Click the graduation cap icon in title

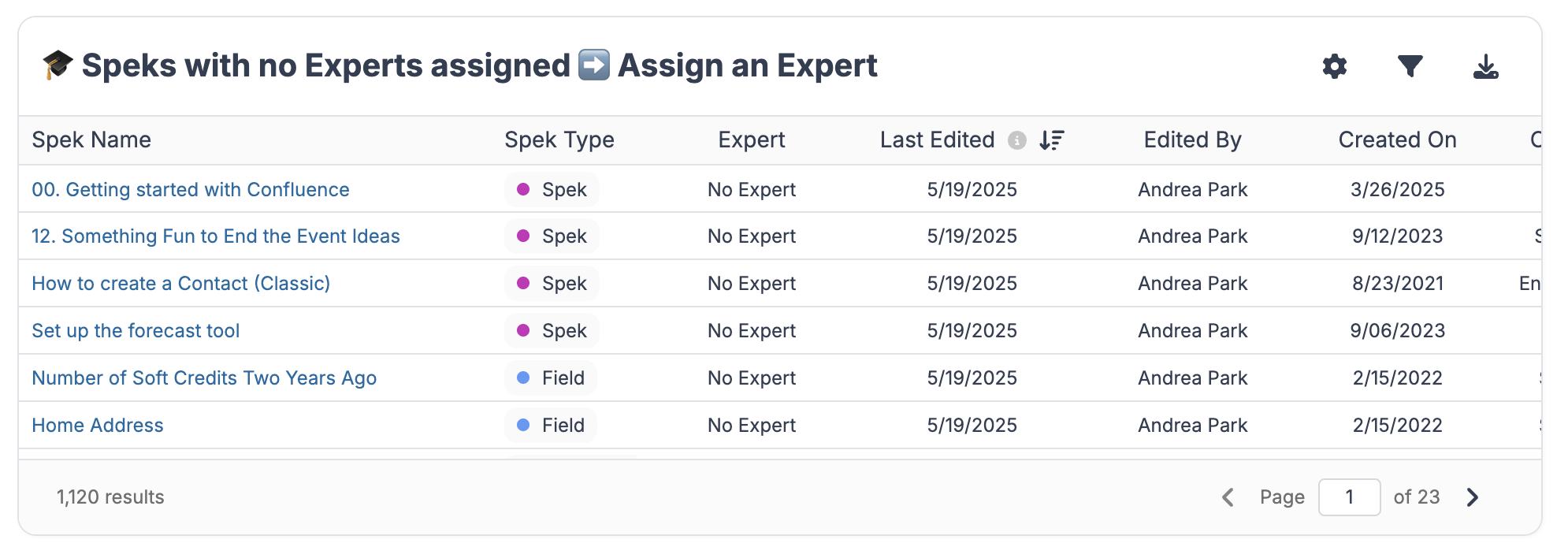58,65
